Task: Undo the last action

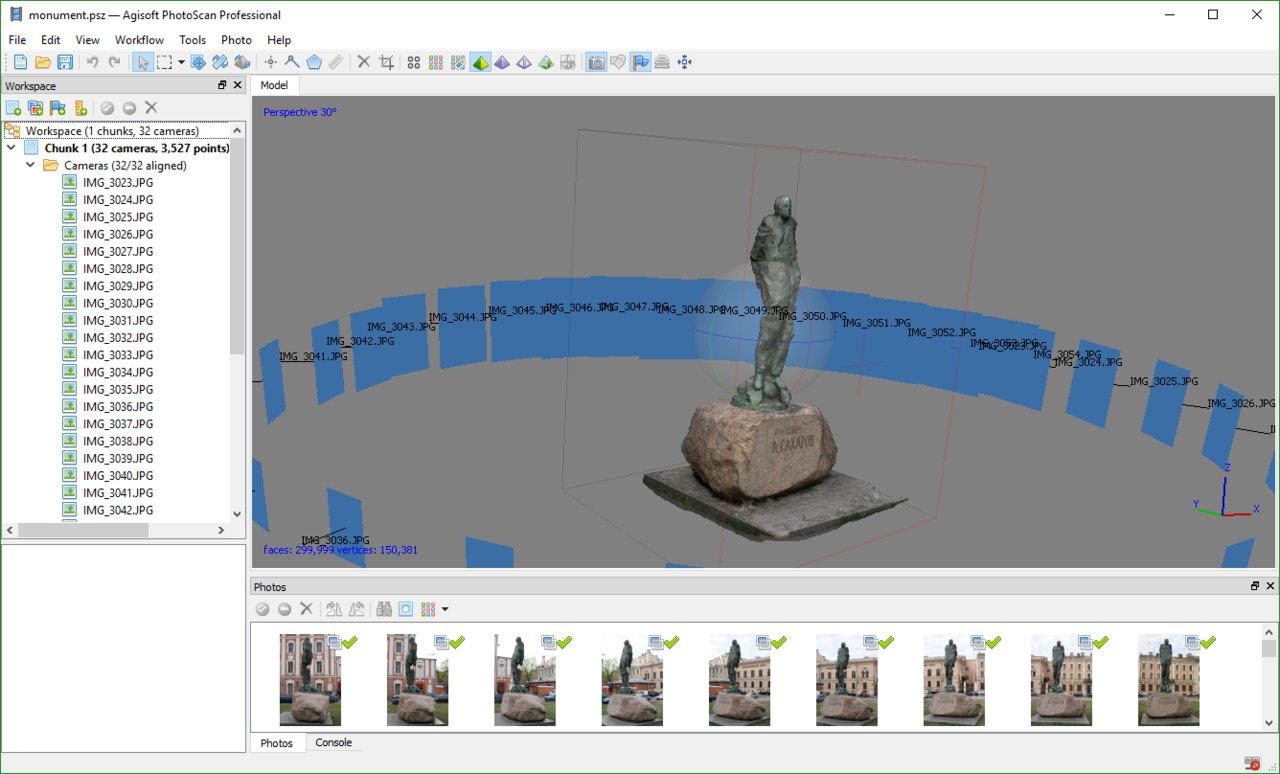Action: click(92, 62)
